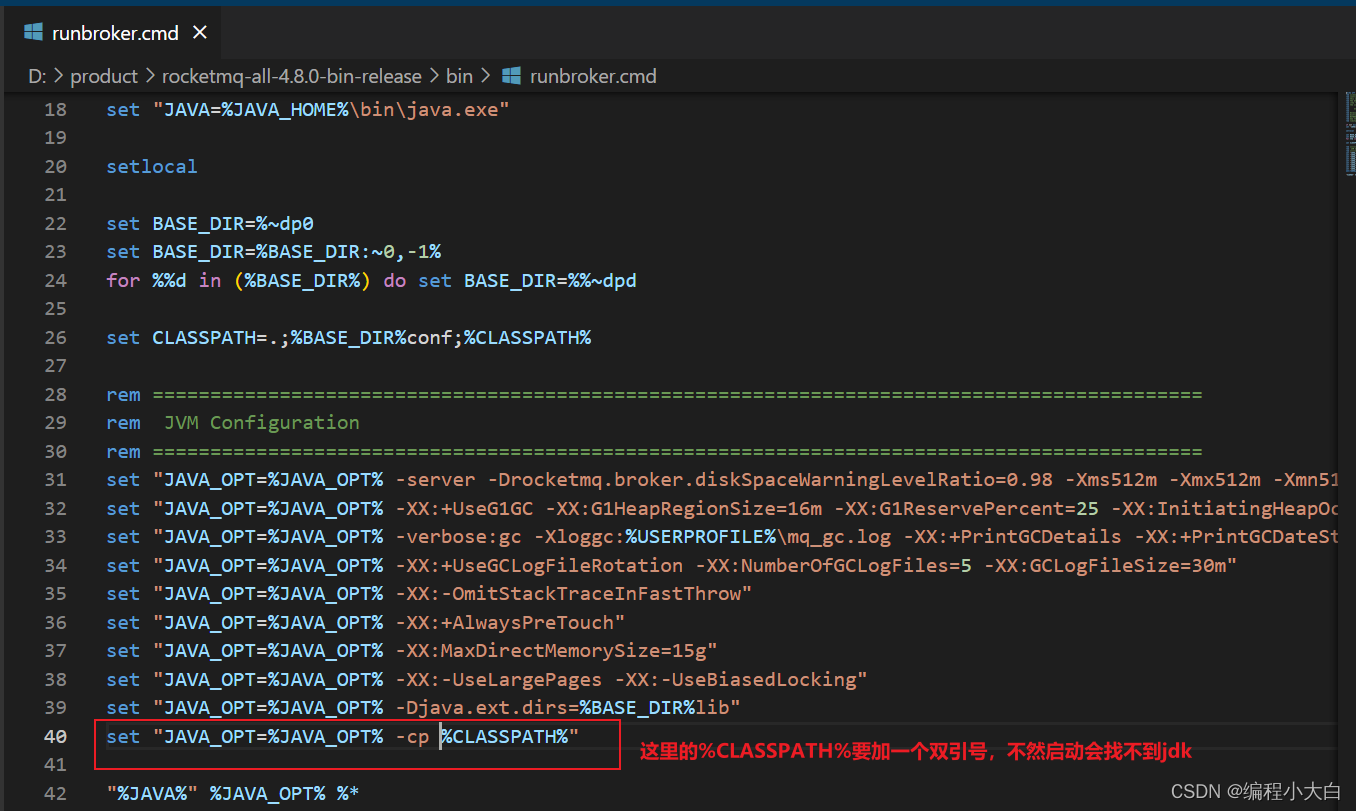
Task: Click the 'for %%d in' loop line
Action: (x=371, y=280)
